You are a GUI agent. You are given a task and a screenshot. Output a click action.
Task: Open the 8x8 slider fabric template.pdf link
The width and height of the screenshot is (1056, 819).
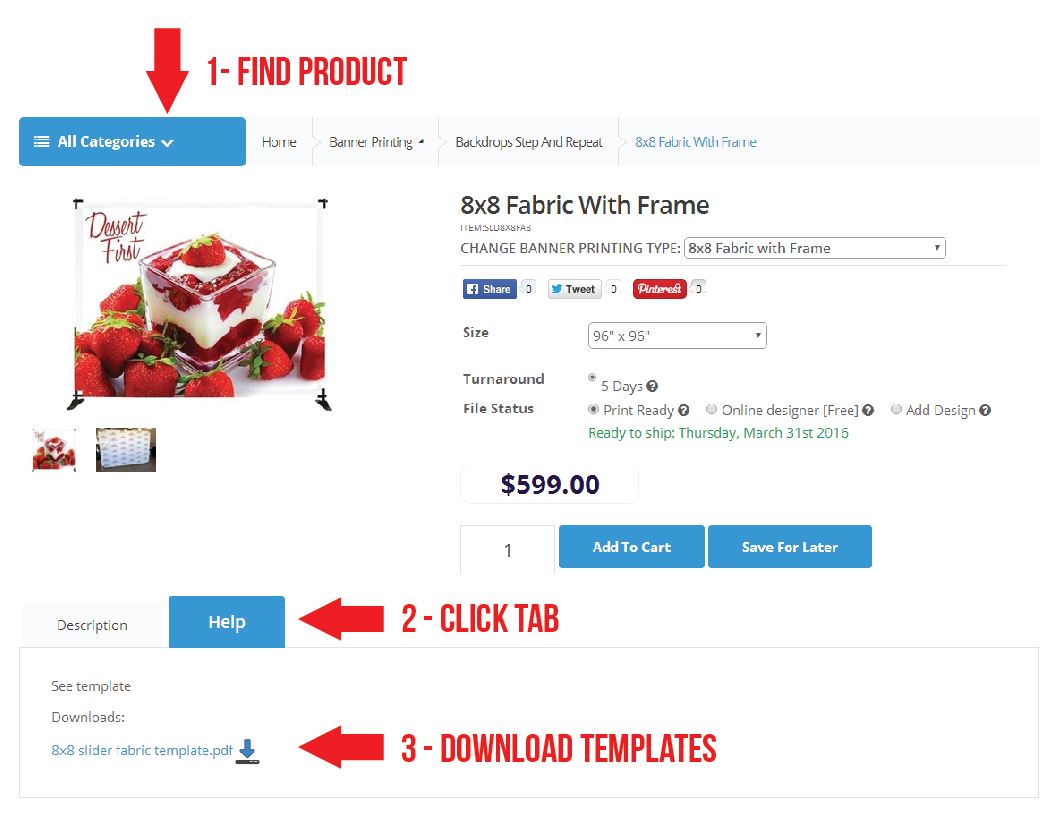tap(142, 750)
